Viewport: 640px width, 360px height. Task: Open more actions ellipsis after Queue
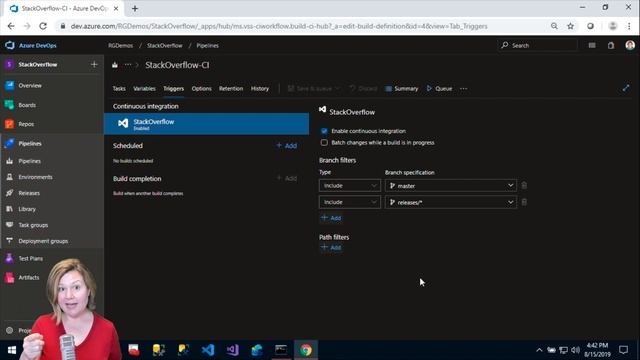click(463, 89)
